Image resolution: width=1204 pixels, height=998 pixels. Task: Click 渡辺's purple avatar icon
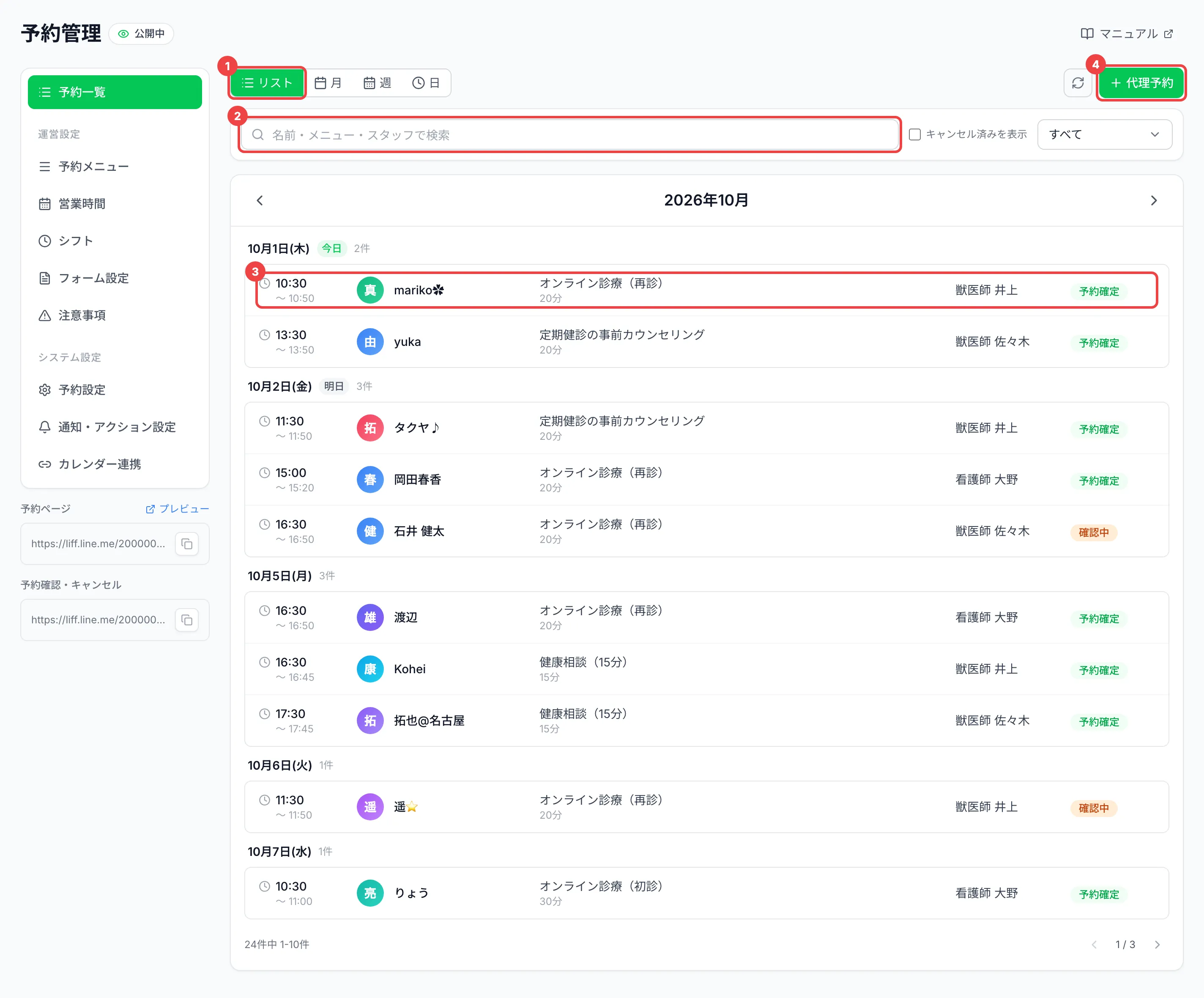[x=370, y=617]
